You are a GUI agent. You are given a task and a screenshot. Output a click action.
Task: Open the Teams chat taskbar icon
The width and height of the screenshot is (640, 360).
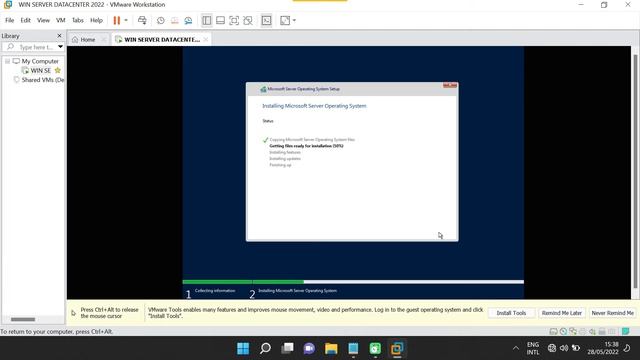(x=309, y=348)
